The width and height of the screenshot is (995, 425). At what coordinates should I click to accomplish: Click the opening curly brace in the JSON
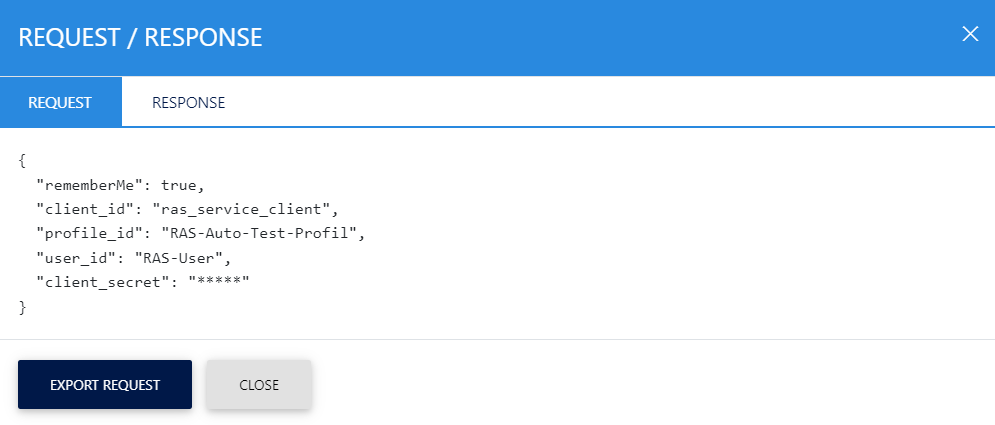pos(22,160)
